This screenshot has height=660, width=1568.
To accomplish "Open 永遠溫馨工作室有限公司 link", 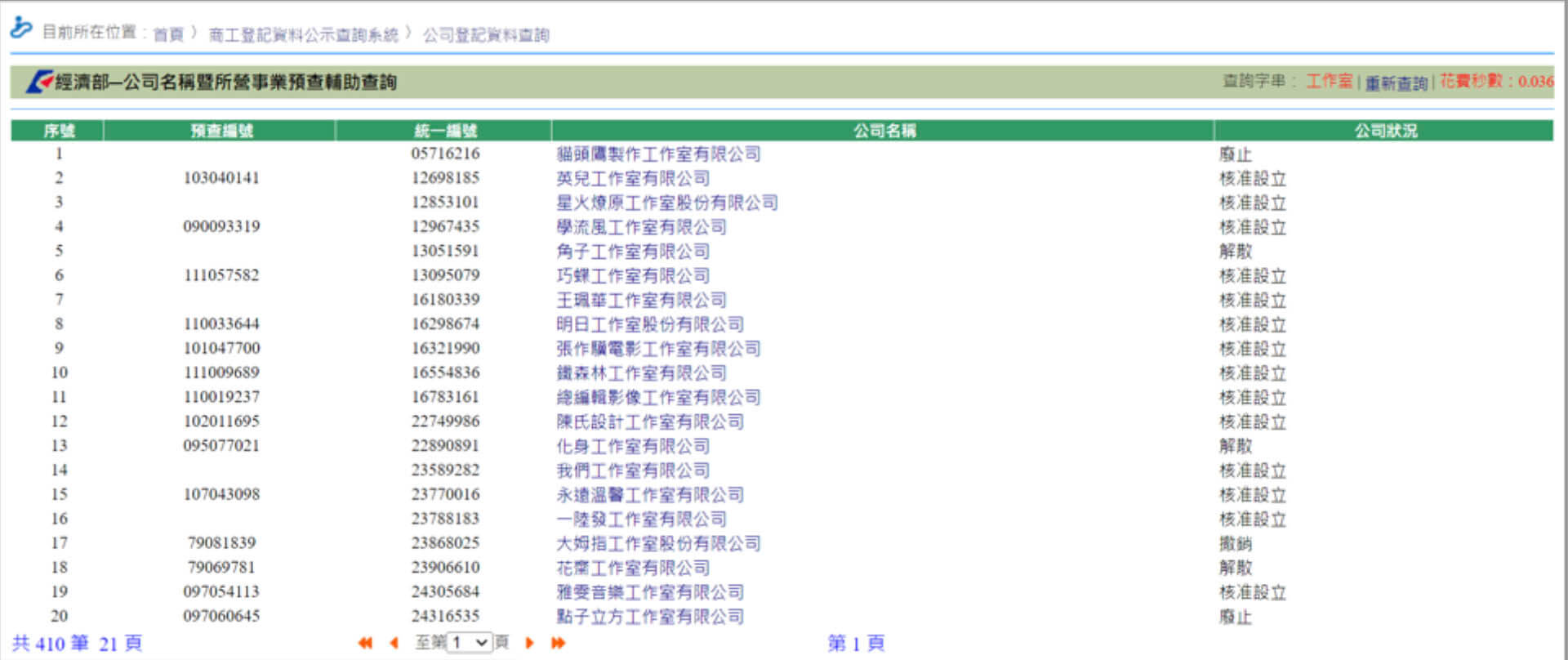I will (x=650, y=495).
